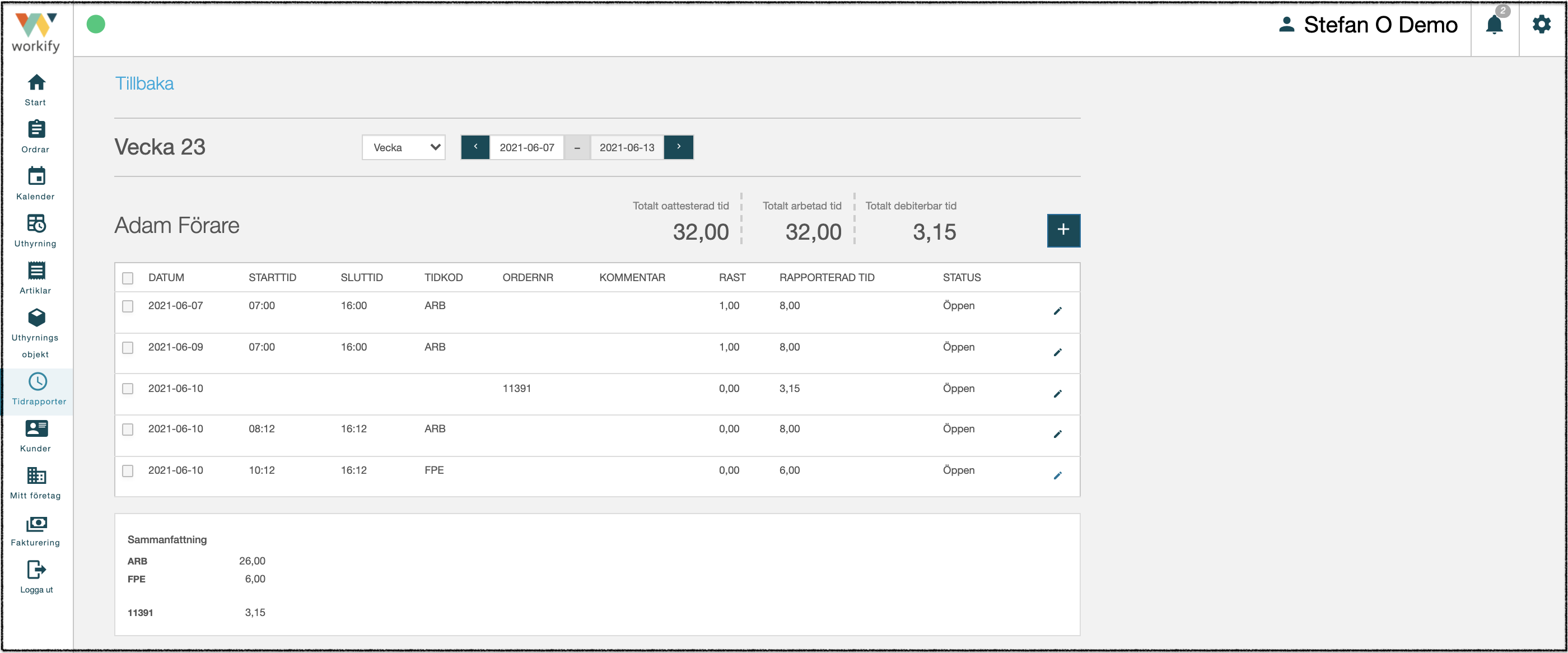Open the Uthyrningsobjekt box icon

[x=36, y=317]
